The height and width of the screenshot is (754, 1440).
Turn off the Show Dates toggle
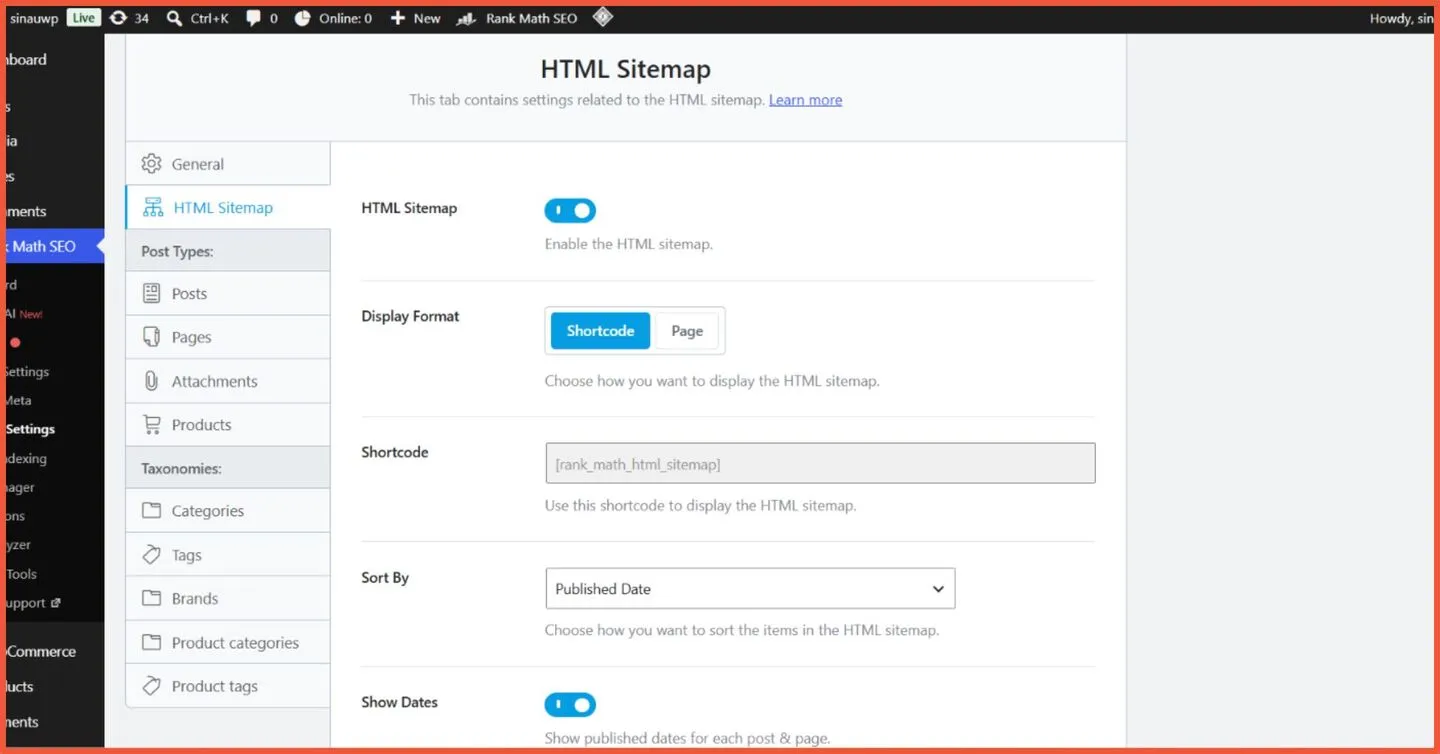click(570, 704)
